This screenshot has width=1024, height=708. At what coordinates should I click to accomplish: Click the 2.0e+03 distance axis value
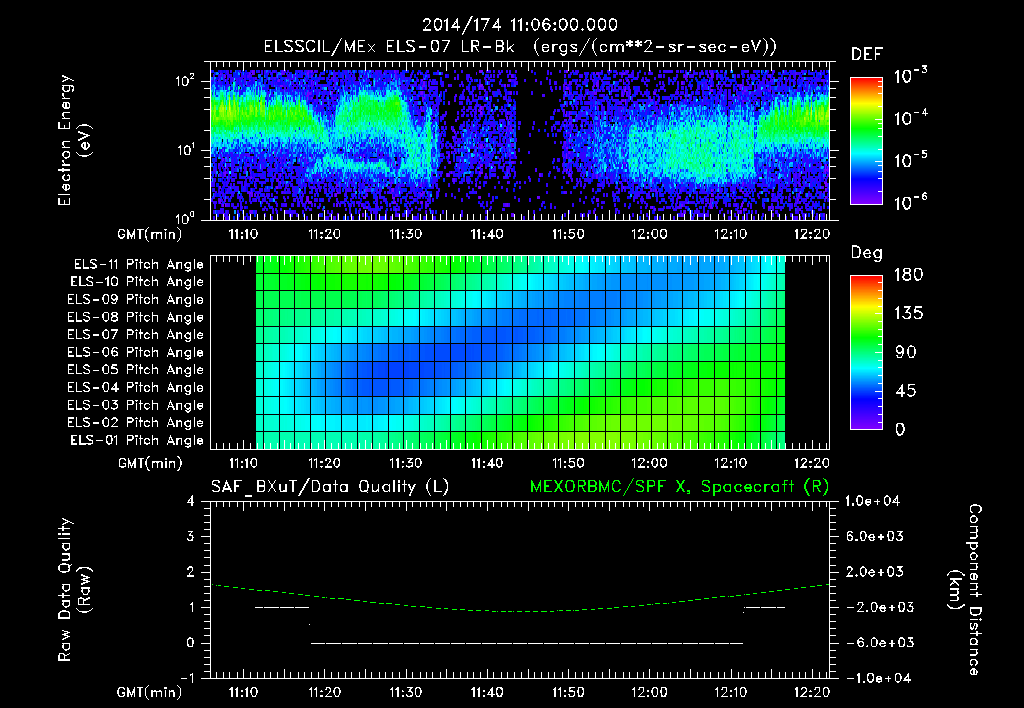(875, 572)
